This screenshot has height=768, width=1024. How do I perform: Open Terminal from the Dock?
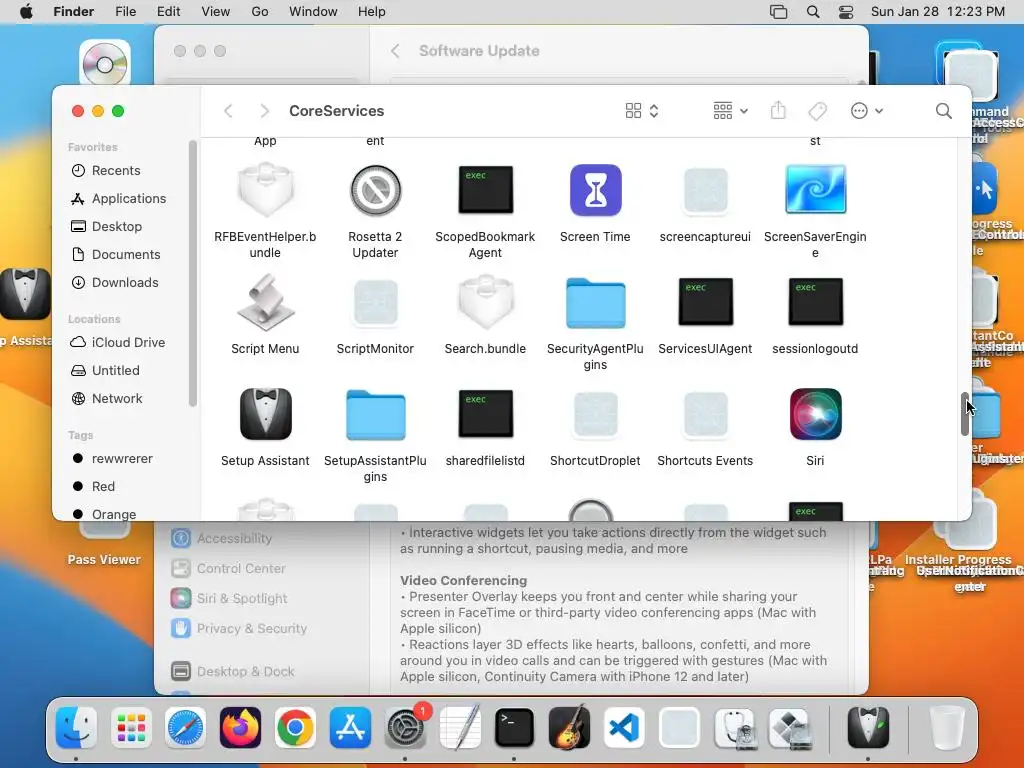tap(514, 727)
